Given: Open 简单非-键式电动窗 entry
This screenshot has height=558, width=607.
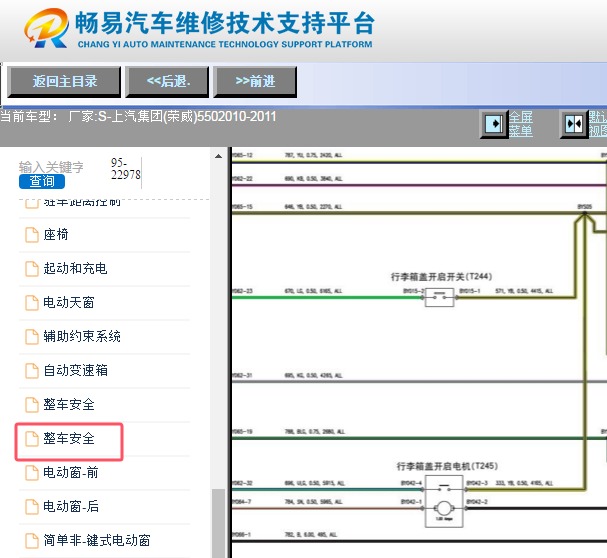Looking at the screenshot, I should (x=97, y=540).
